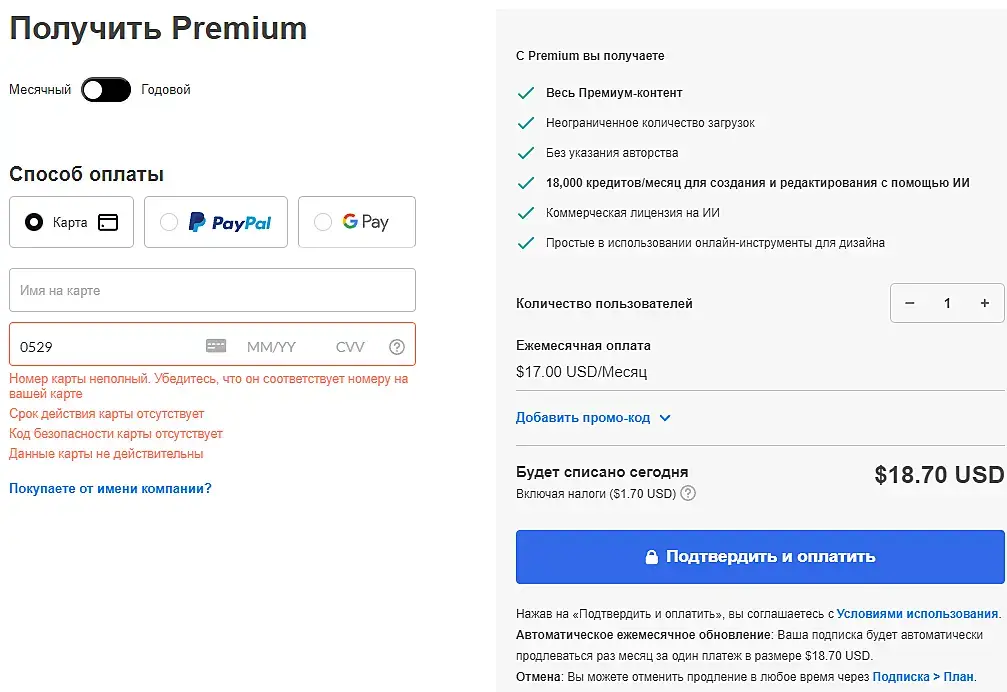This screenshot has height=692, width=1007.
Task: Click the lock icon on the pay button
Action: (x=651, y=557)
